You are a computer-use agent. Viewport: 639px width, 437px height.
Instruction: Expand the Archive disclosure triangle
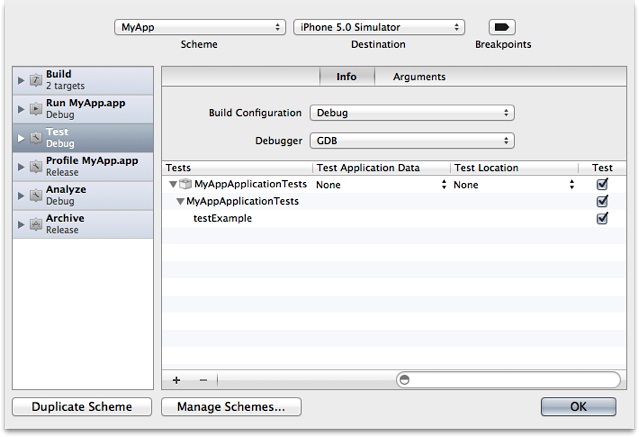pyautogui.click(x=21, y=225)
